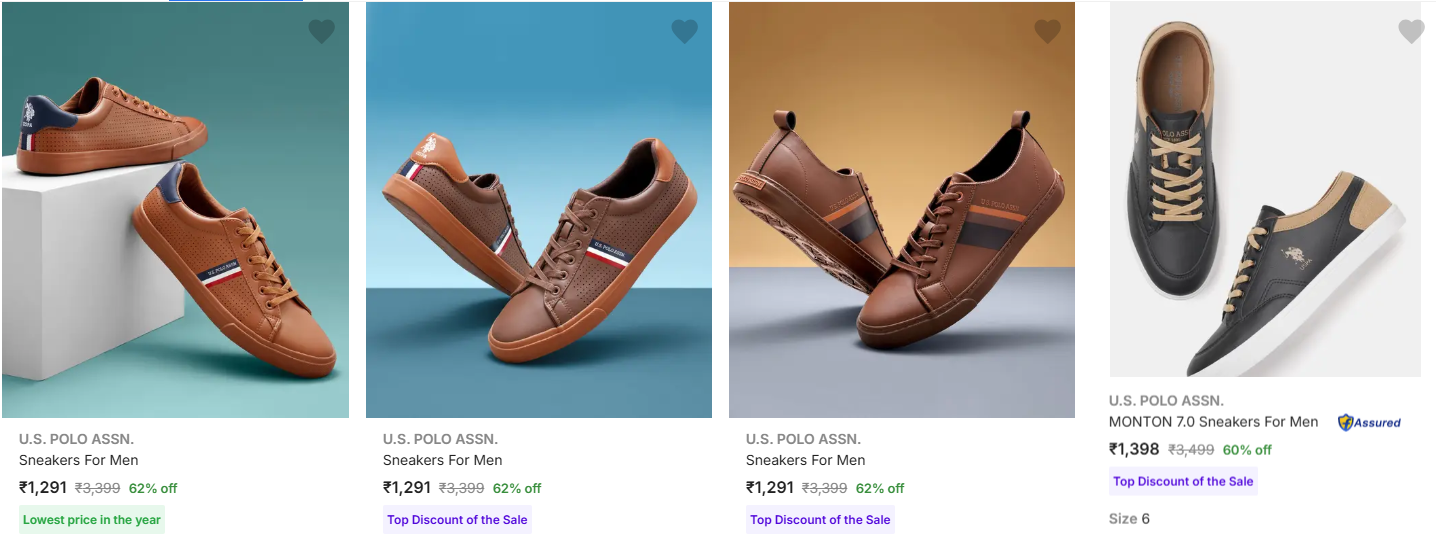Viewport: 1436px width, 542px height.
Task: Click Top Discount badge below blue-backdrop sneakers
Action: tap(457, 520)
